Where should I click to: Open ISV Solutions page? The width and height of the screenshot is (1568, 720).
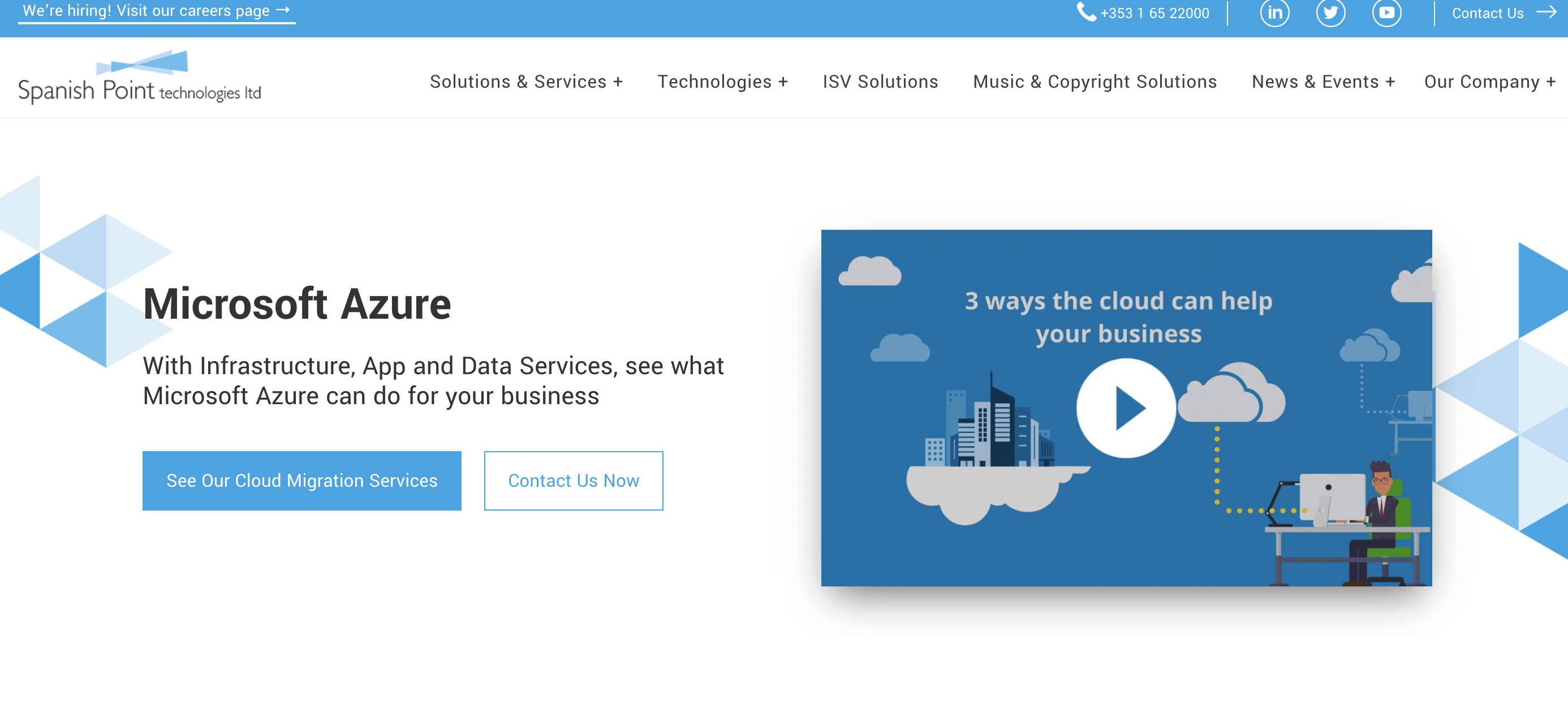880,82
